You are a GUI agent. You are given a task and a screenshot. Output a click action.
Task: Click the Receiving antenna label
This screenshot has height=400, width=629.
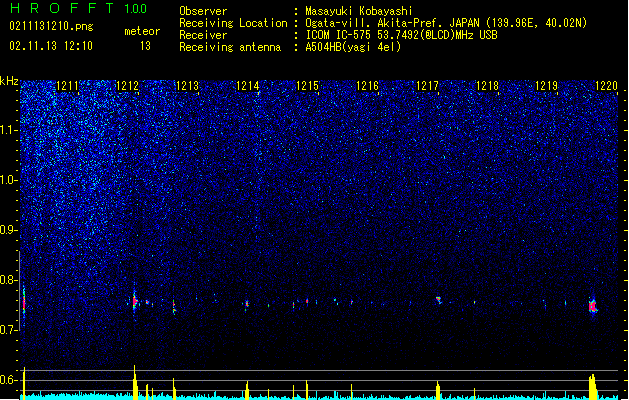(x=230, y=47)
